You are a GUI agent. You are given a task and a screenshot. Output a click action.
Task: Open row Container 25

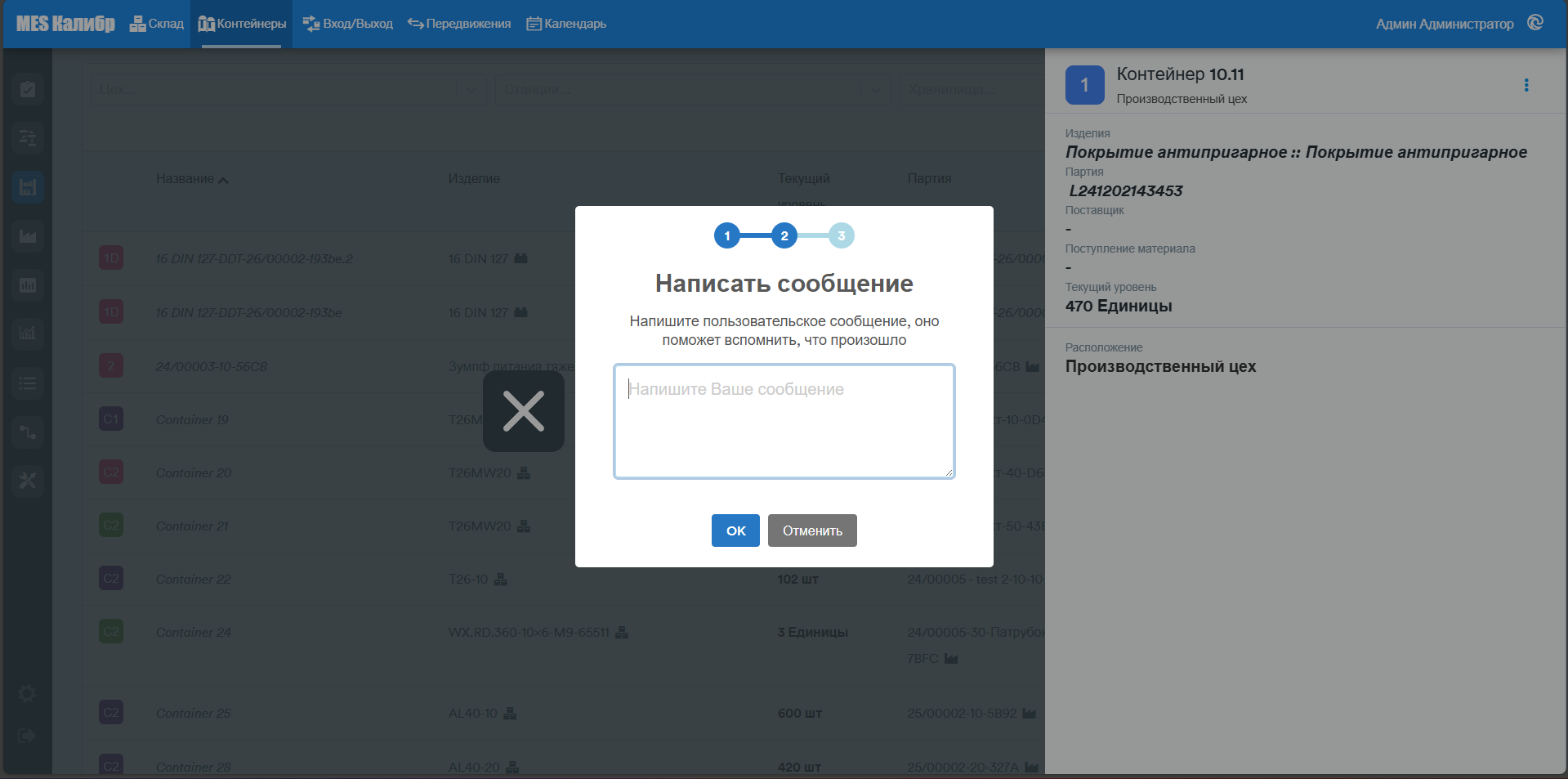pyautogui.click(x=564, y=713)
